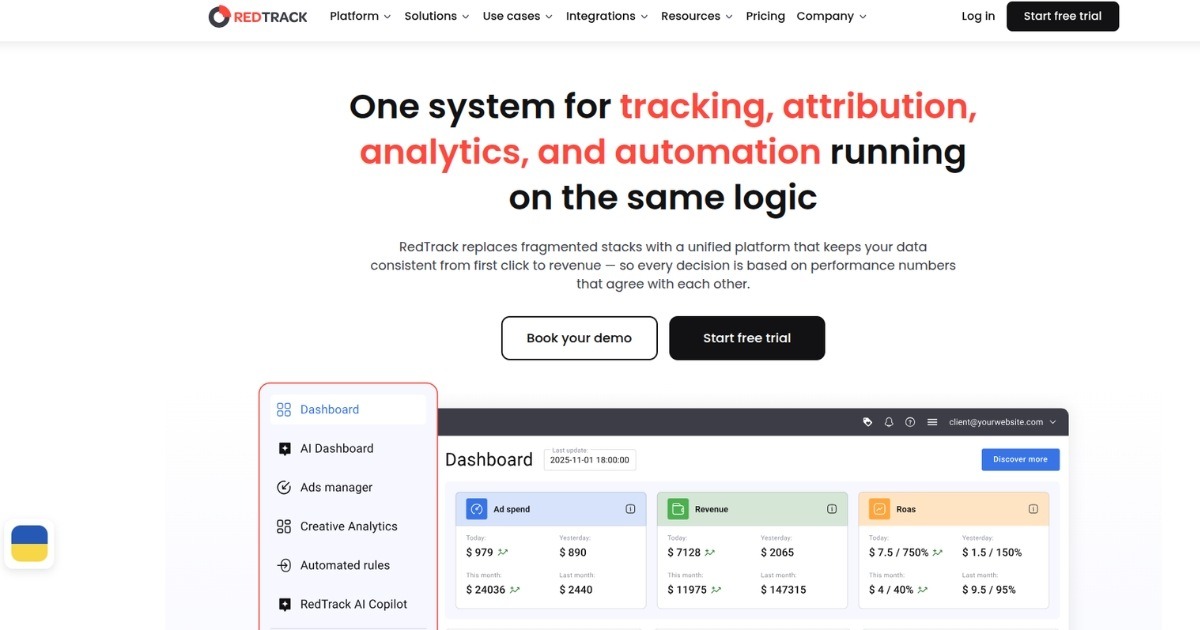Screen dimensions: 1200x630
Task: Click the blue Ad spend gauge icon
Action: pyautogui.click(x=477, y=509)
